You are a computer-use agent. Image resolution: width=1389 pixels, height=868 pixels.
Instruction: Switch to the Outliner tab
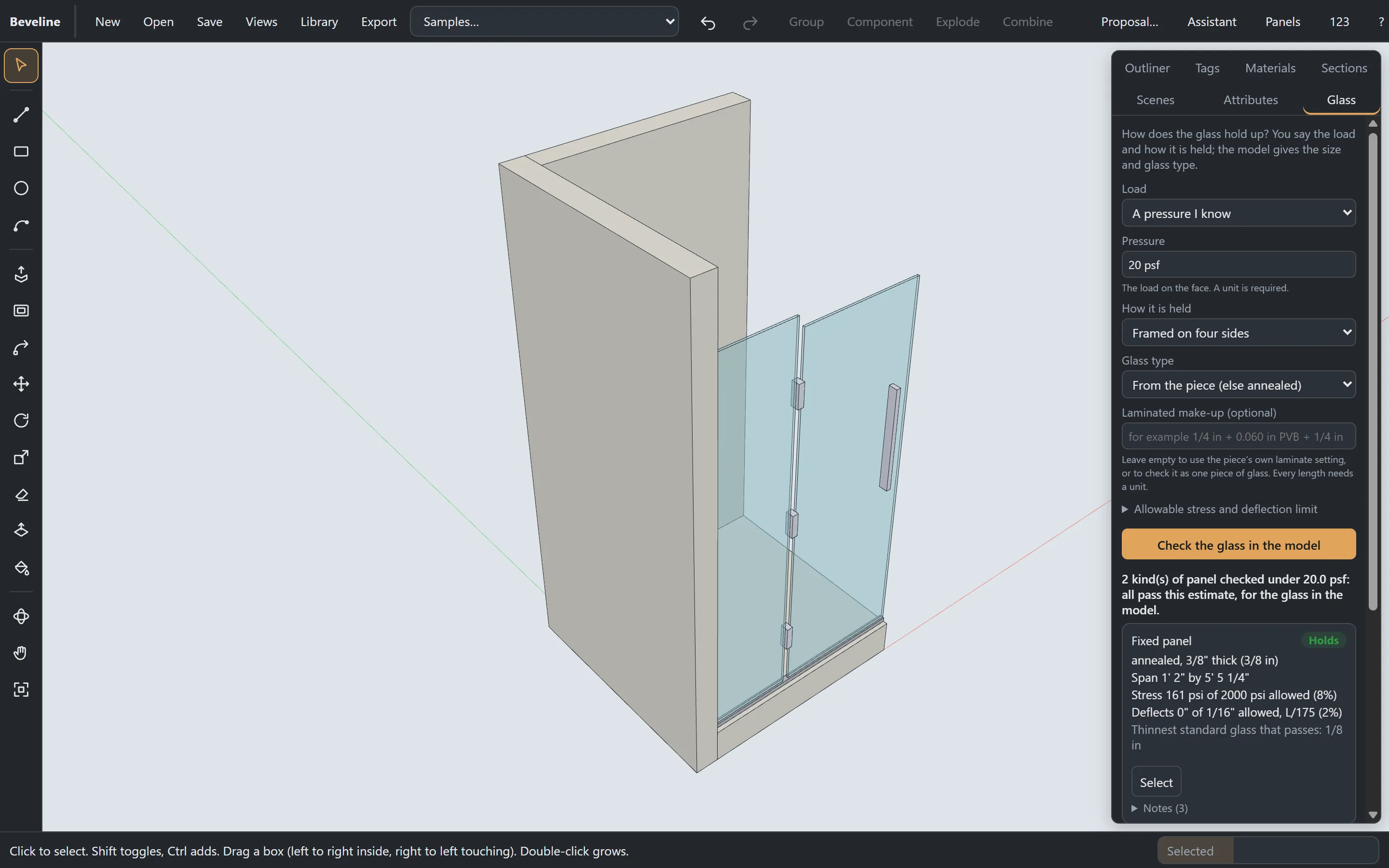tap(1147, 68)
